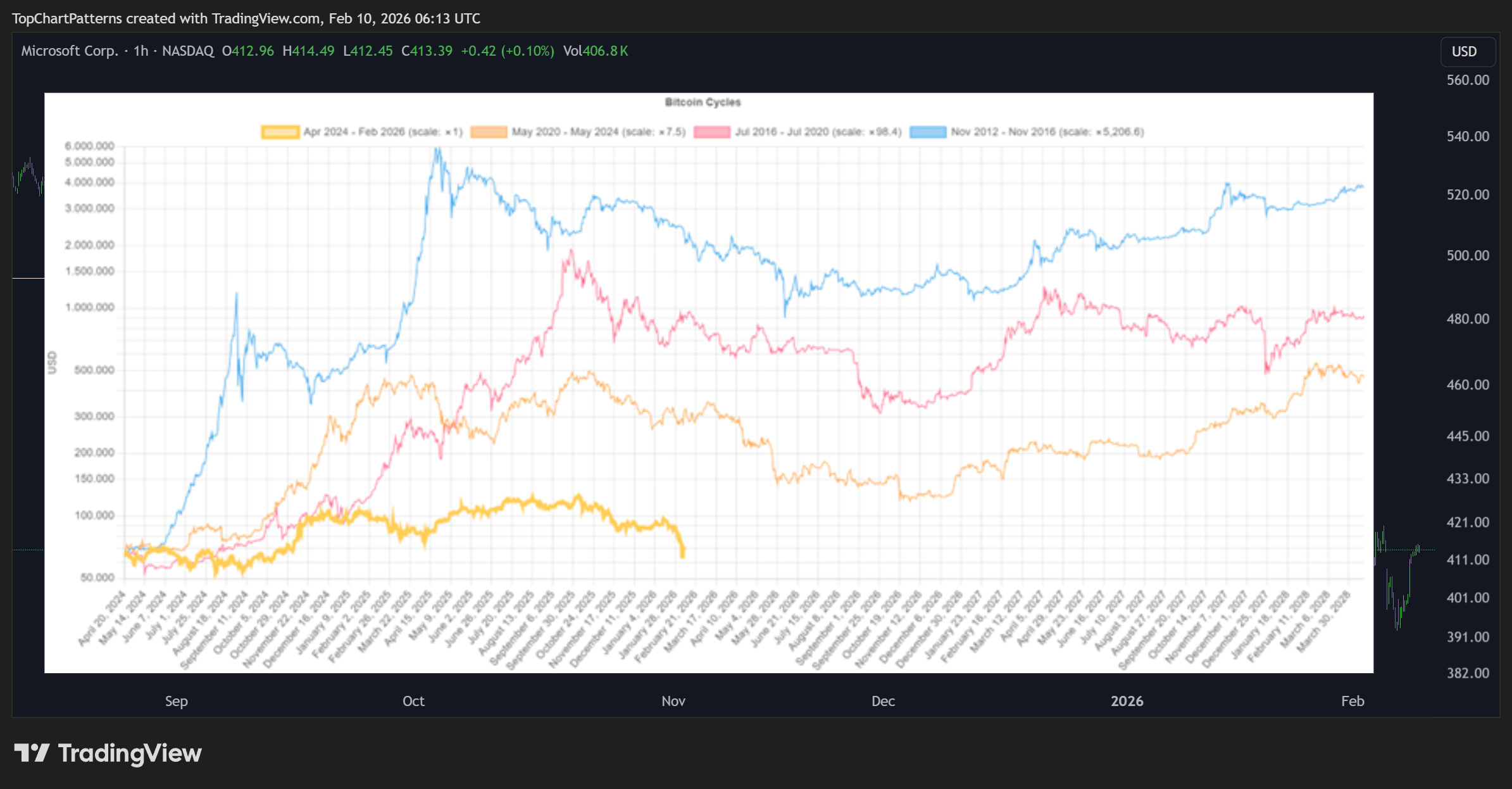Viewport: 1512px width, 789px height.
Task: Click the 411.00 price axis label
Action: click(1468, 560)
